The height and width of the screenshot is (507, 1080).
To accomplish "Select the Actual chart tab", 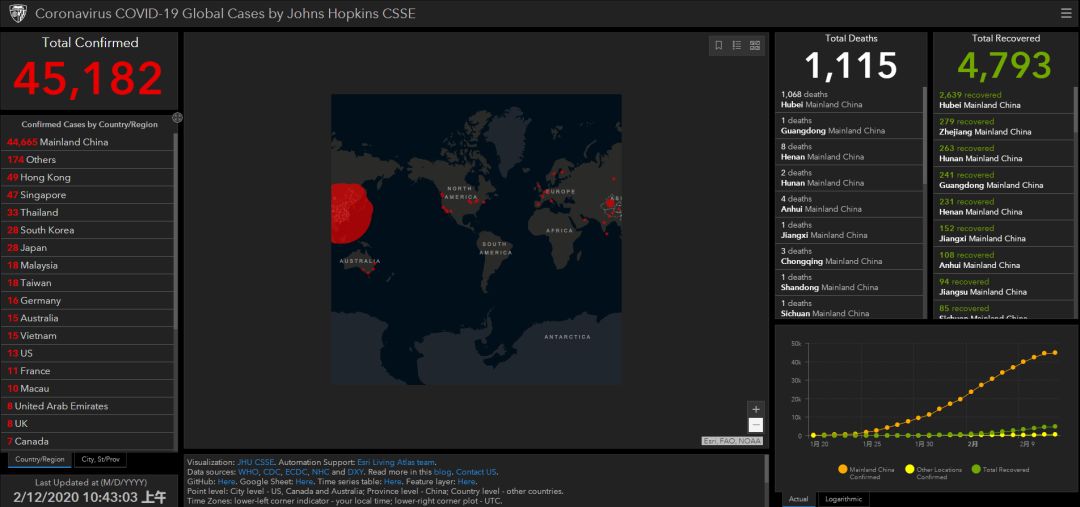I will click(x=798, y=499).
